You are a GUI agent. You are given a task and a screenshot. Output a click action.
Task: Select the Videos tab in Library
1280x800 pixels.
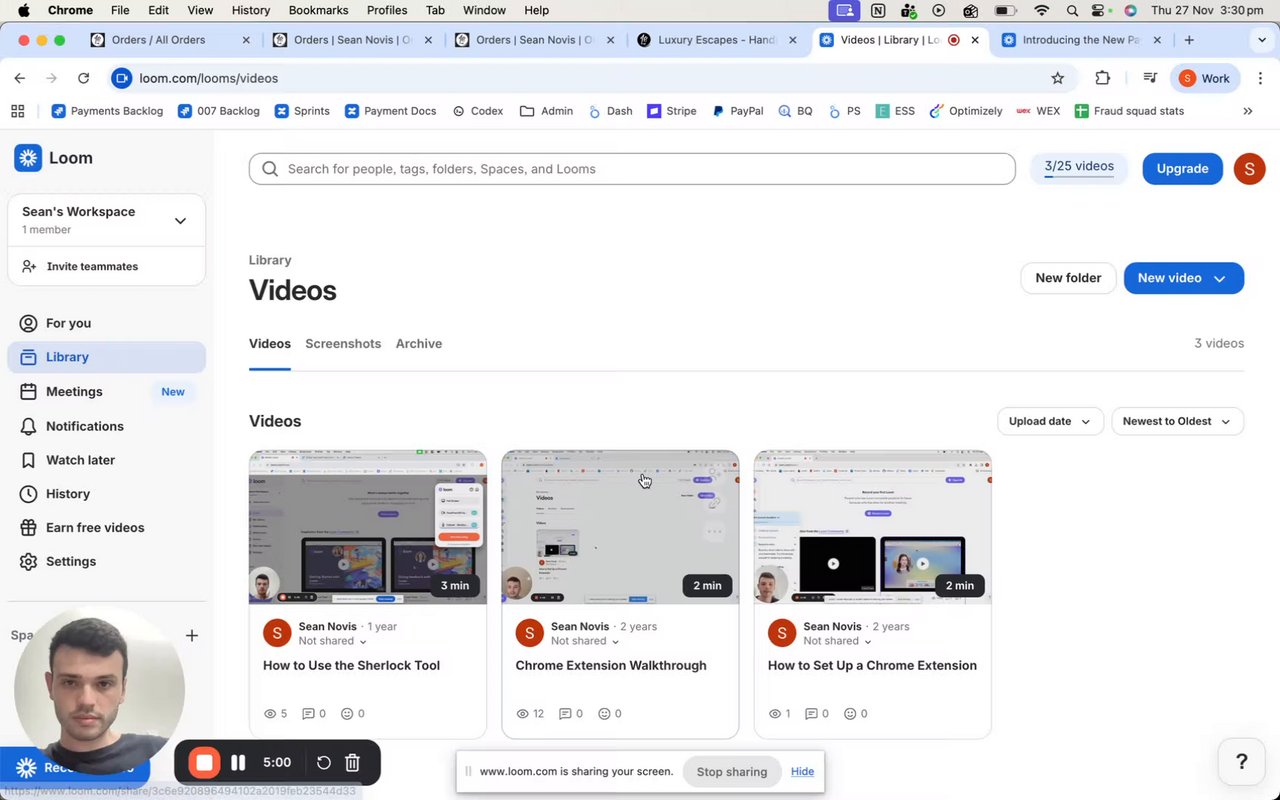tap(270, 344)
